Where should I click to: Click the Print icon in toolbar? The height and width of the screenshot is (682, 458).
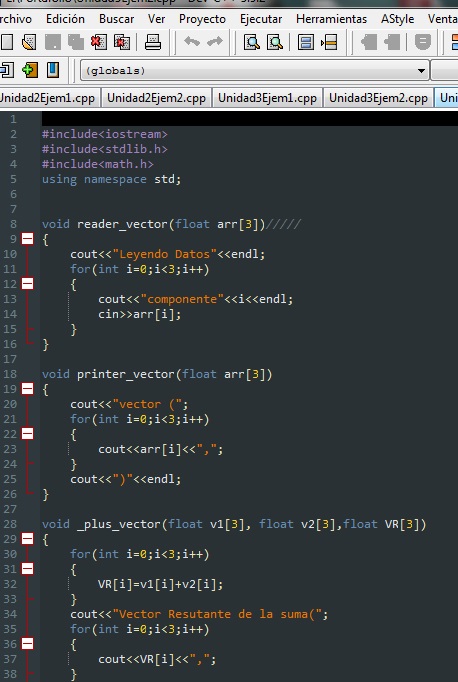[x=153, y=43]
